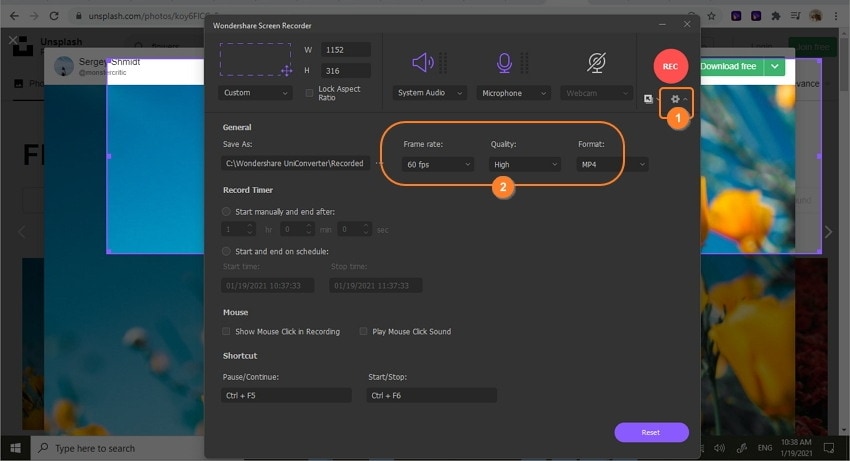Click Join free on Unsplash page
This screenshot has height=461, width=850.
(x=813, y=47)
